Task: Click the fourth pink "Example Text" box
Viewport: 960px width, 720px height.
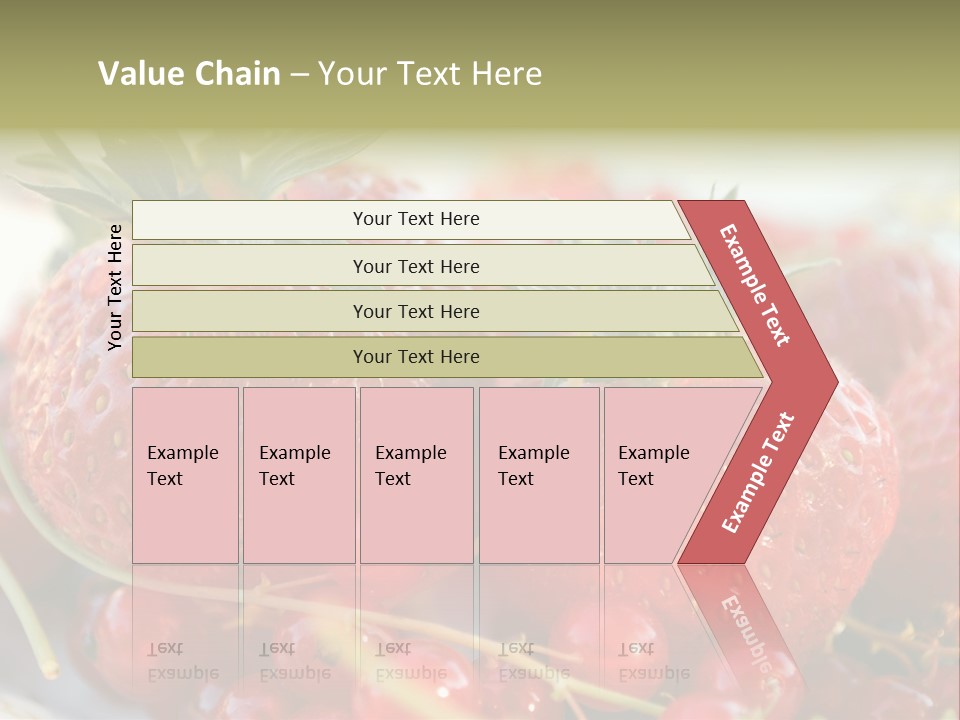Action: coord(539,475)
